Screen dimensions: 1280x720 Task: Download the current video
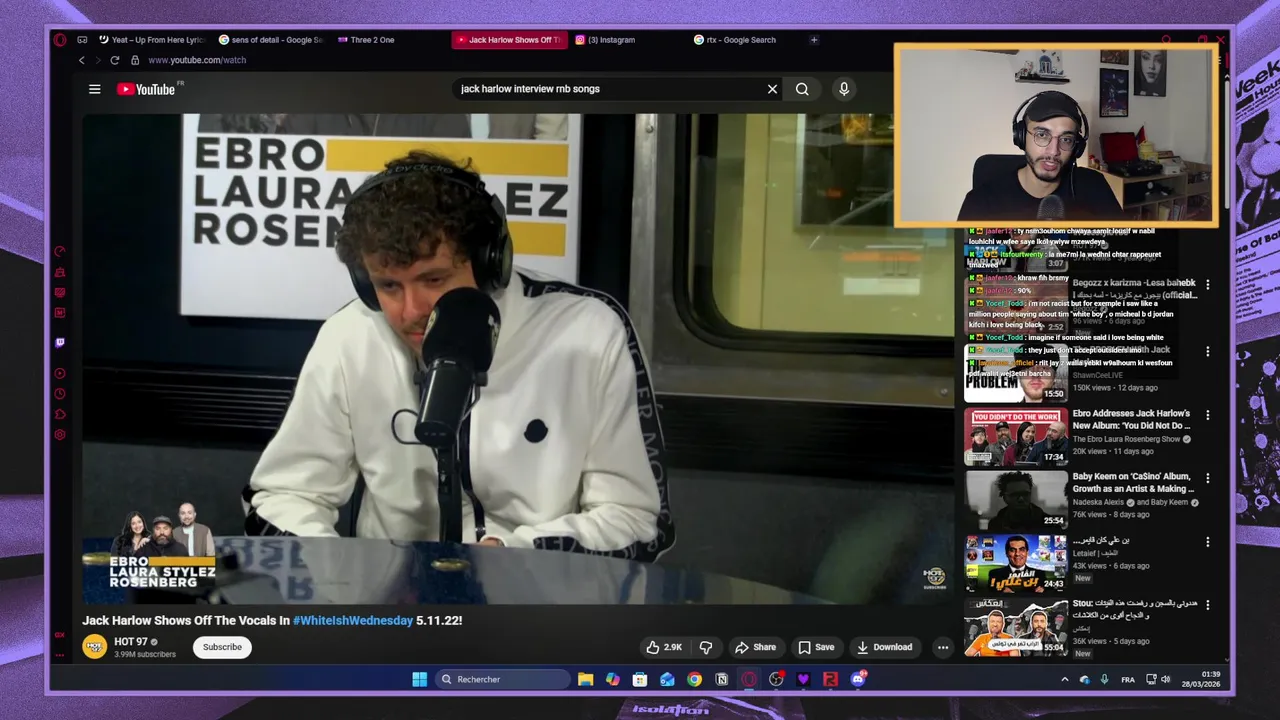pos(884,647)
